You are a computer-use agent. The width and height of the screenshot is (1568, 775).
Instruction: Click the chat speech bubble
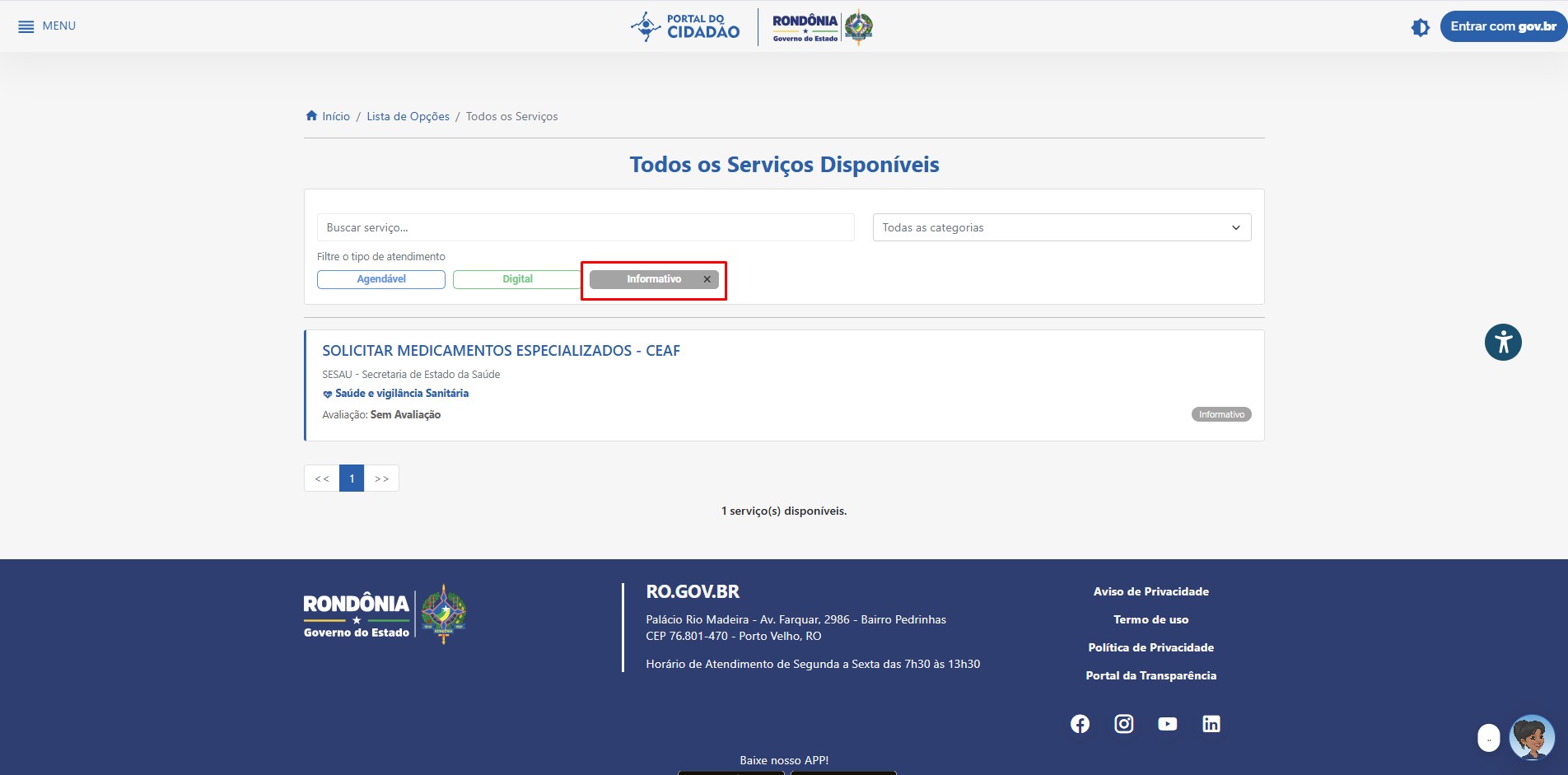[x=1489, y=738]
